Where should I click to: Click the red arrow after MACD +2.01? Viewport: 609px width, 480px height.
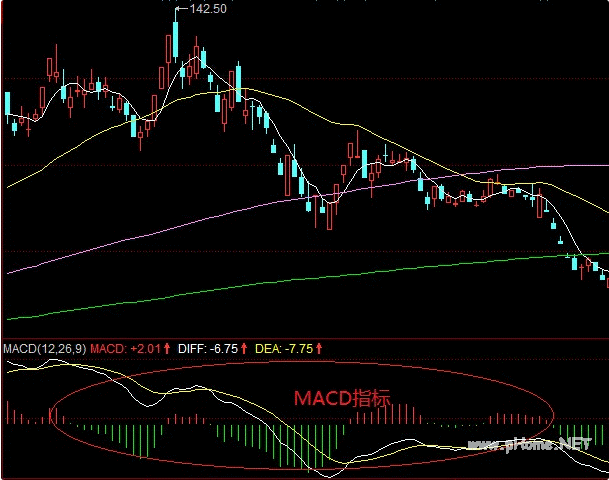tap(167, 348)
